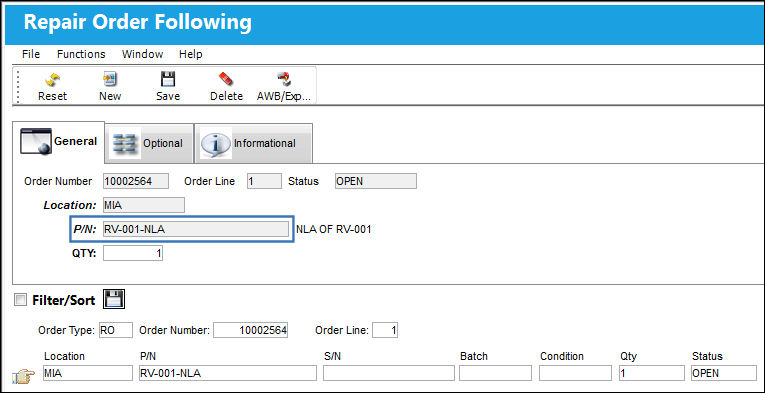Click the Order Type field showing RO
The image size is (765, 393).
(115, 331)
